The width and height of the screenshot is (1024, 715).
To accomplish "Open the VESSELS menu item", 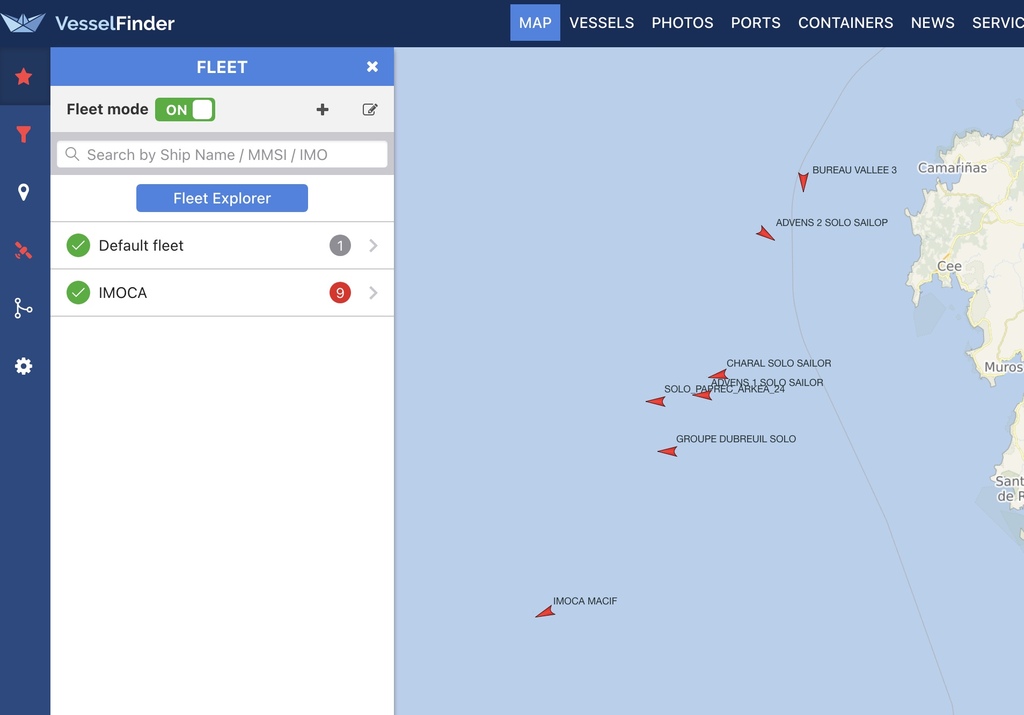I will [601, 23].
